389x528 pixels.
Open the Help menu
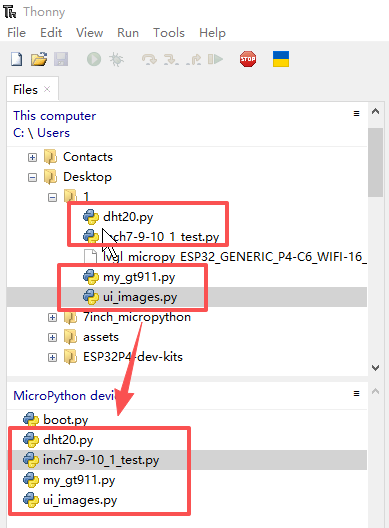[x=212, y=33]
